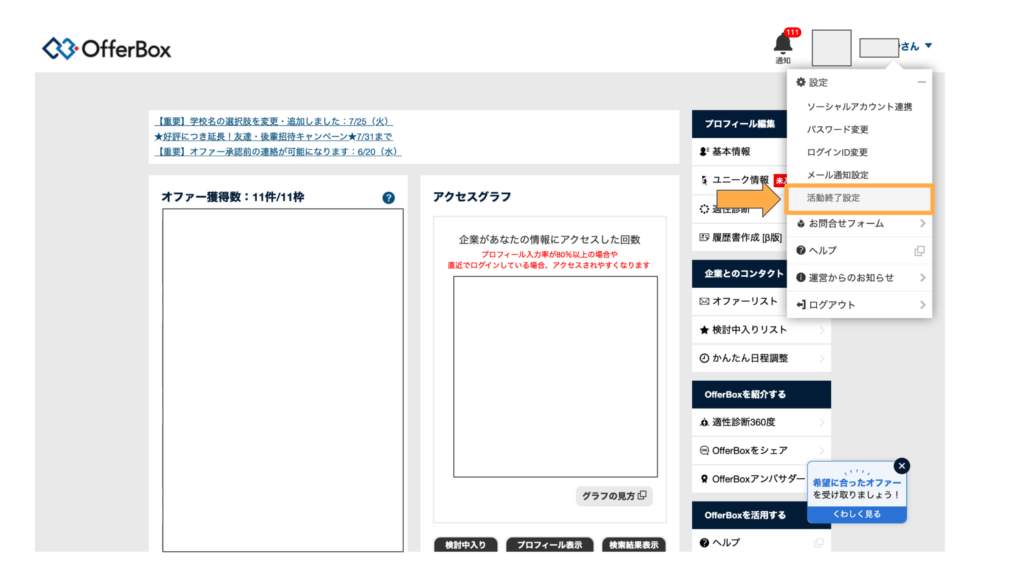The image size is (1024, 575).
Task: Click chevron beside お問合せフォーム
Action: click(x=922, y=223)
